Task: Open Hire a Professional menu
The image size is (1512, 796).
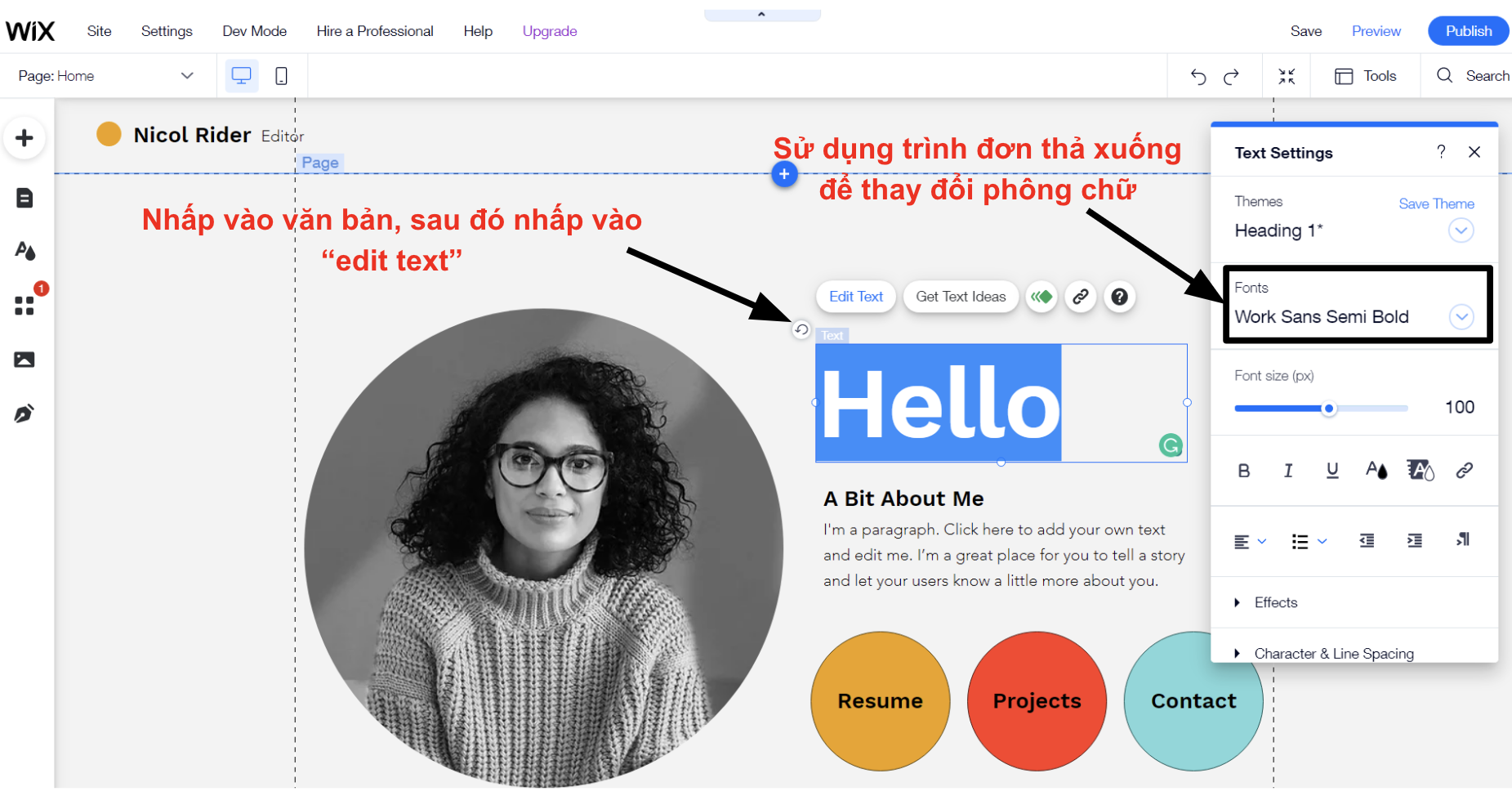Action: 375,31
